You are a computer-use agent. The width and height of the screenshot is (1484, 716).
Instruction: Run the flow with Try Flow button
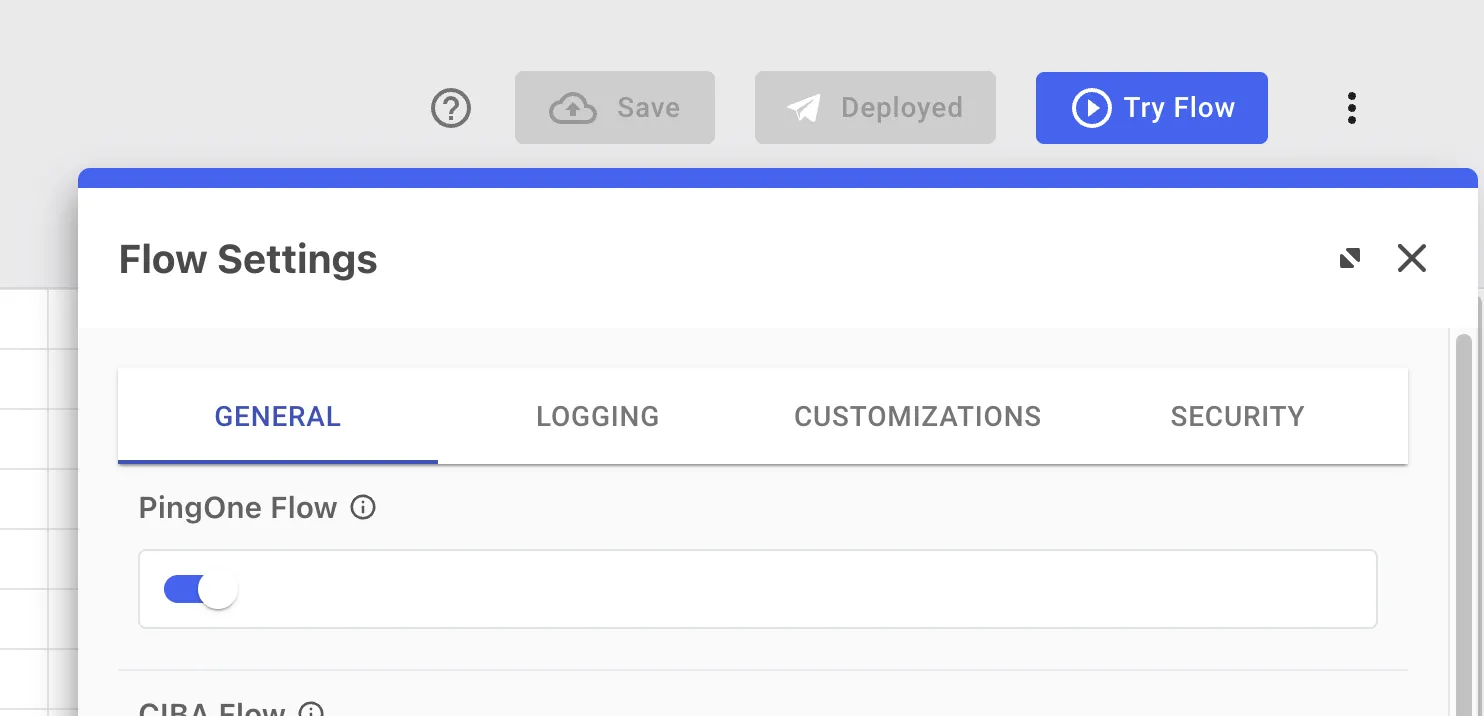click(1152, 108)
